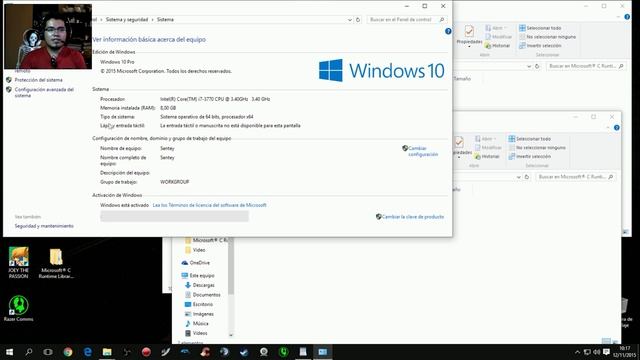The width and height of the screenshot is (640, 360).
Task: Choose 'Seleccionar todo' in back Explorer window
Action: point(540,28)
